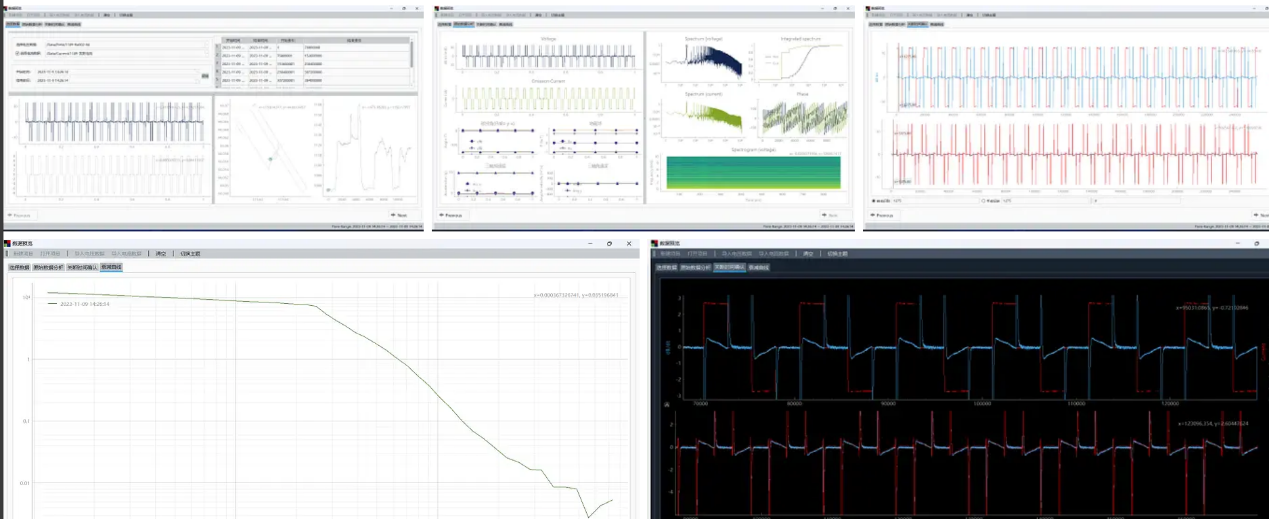
Task: Click app icon in dark window title bar
Action: (655, 243)
